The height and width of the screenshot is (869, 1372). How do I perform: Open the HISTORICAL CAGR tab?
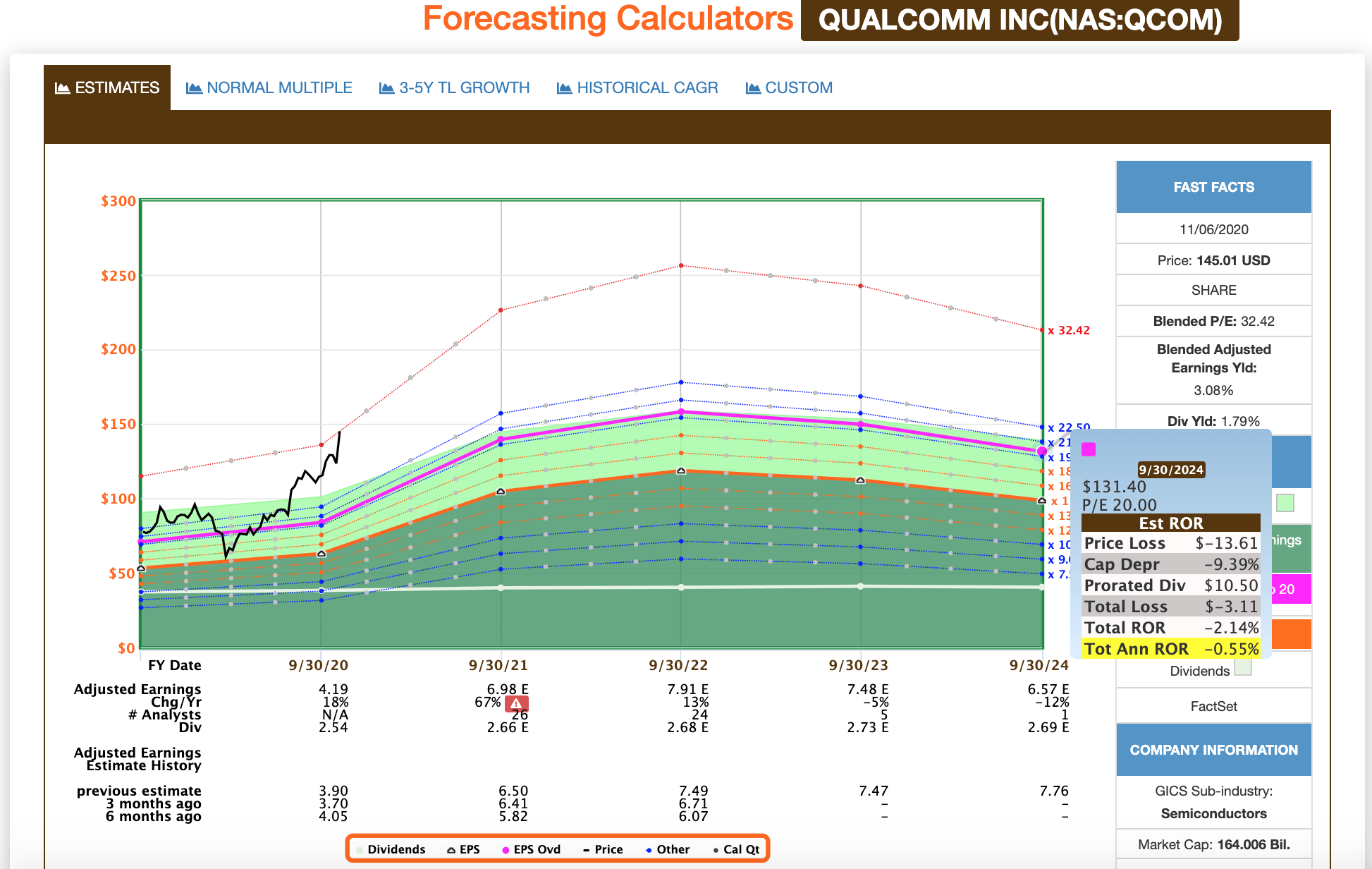point(637,87)
